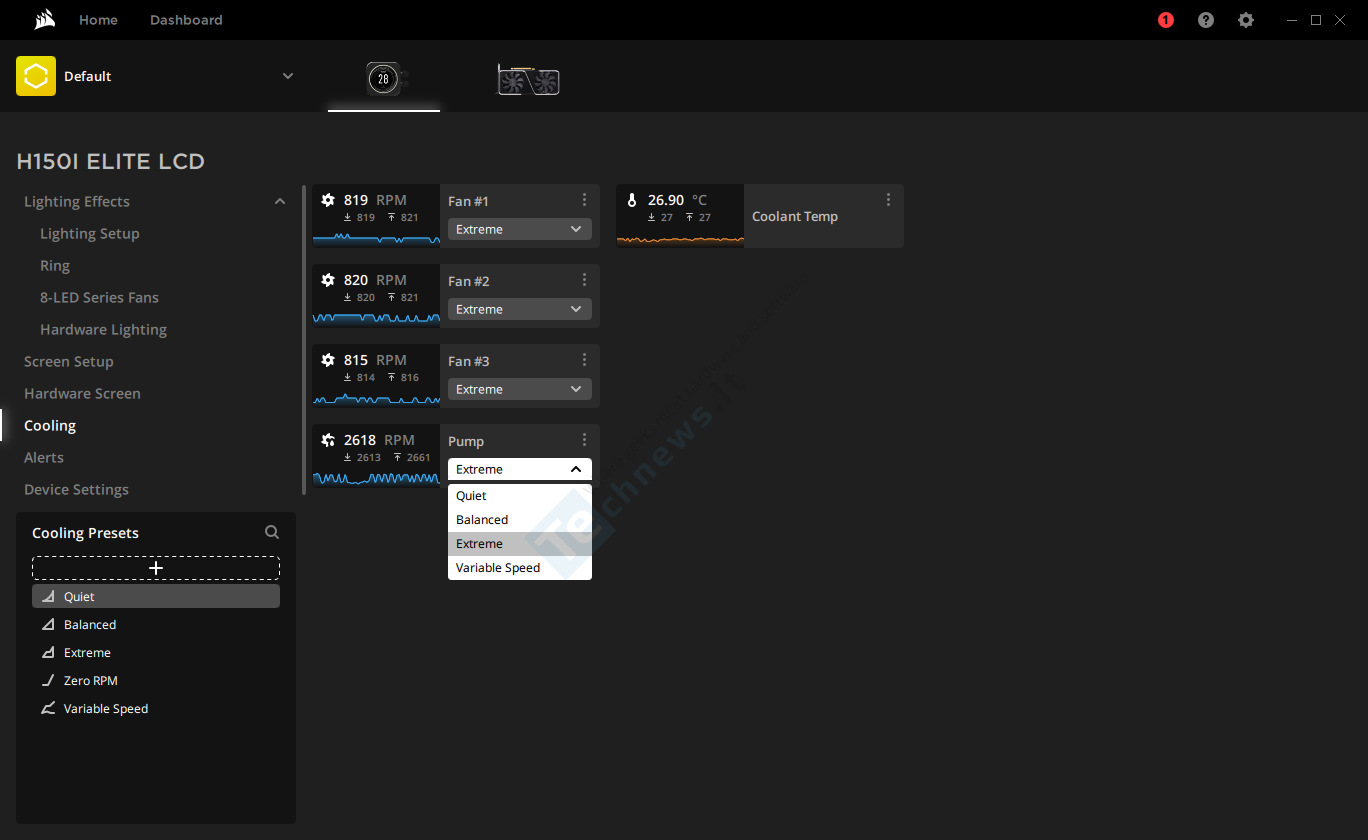Click the Corsair sails logo icon

coord(44,20)
